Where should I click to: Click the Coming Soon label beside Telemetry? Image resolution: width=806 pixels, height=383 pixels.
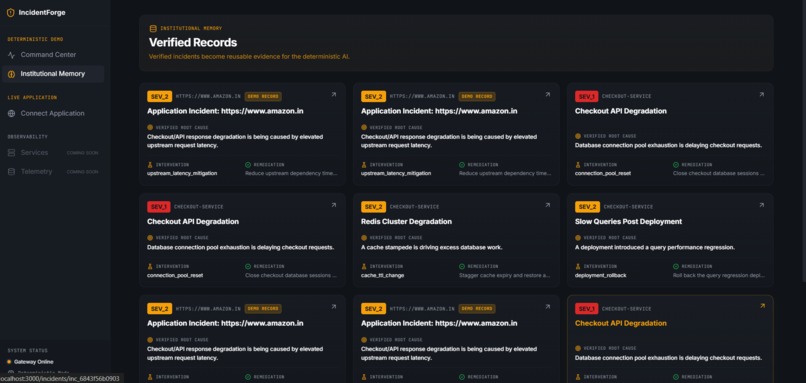pos(82,172)
